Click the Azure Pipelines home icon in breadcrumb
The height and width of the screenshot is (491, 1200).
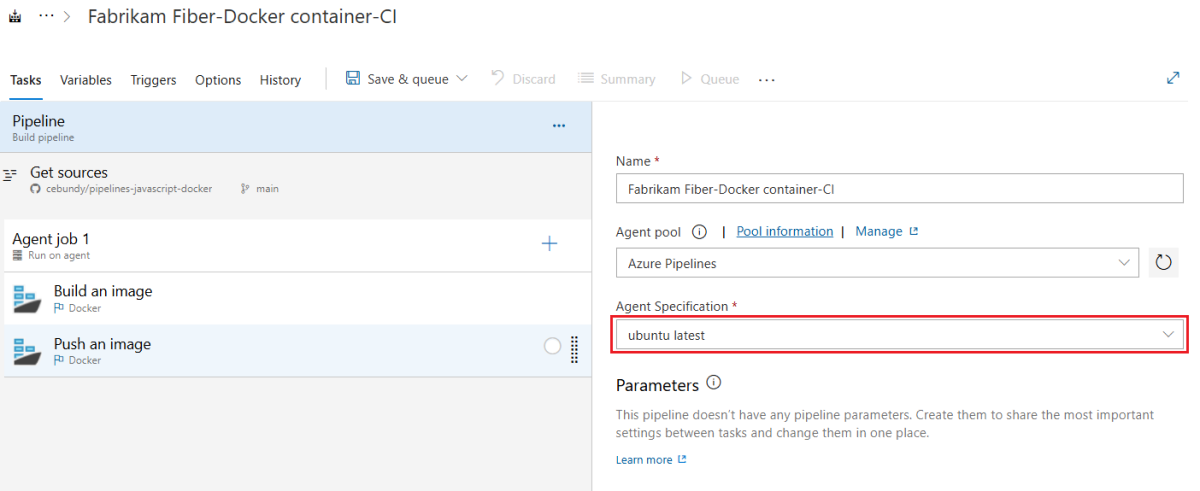(14, 17)
